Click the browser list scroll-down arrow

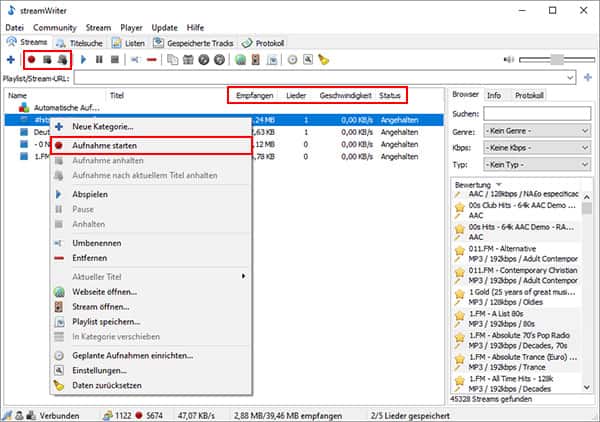[587, 388]
